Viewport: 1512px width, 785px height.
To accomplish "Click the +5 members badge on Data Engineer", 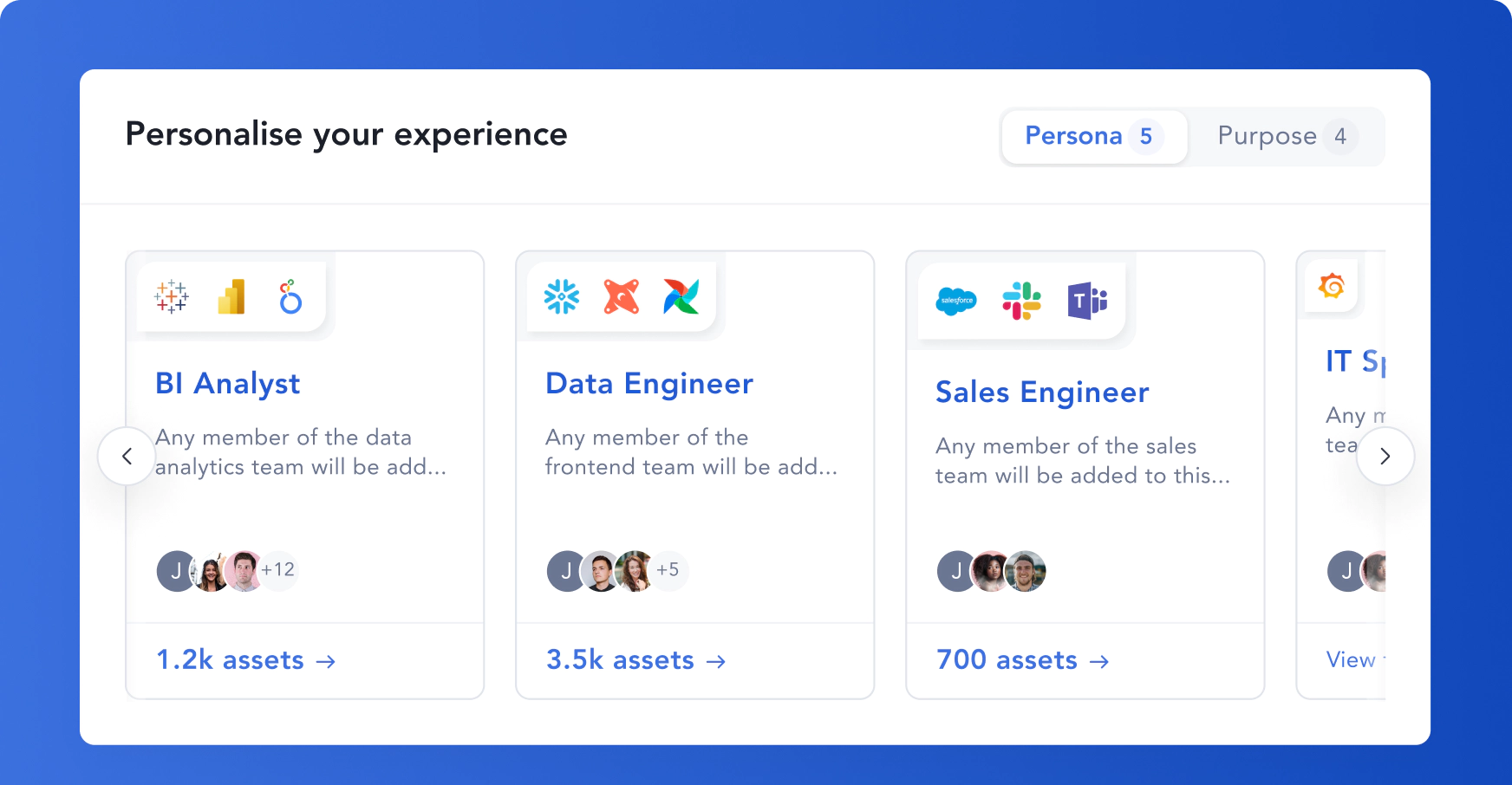I will click(x=668, y=570).
